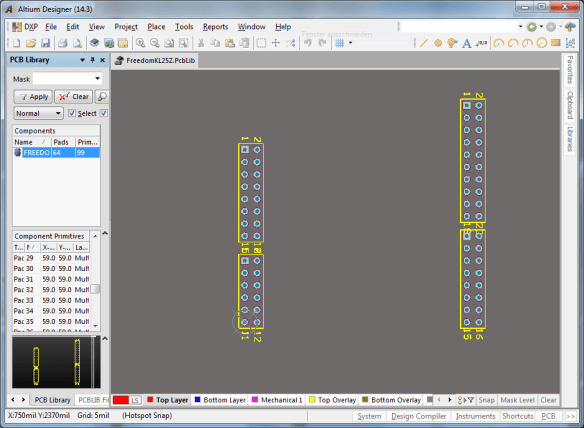Select the Top Layer tab
This screenshot has height=428, width=584.
(167, 400)
